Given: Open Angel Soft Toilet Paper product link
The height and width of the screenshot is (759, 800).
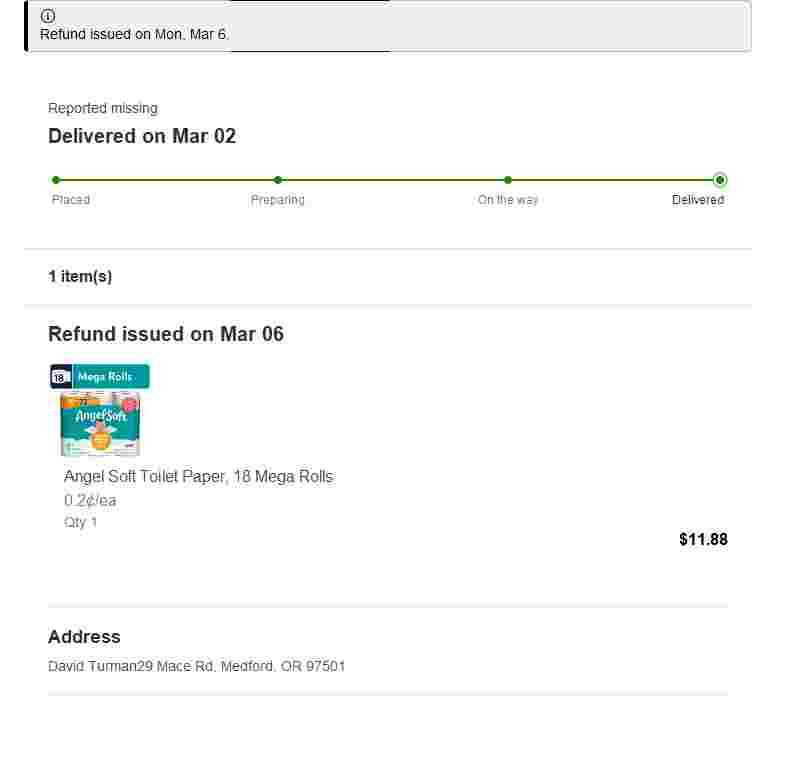Looking at the screenshot, I should point(198,476).
